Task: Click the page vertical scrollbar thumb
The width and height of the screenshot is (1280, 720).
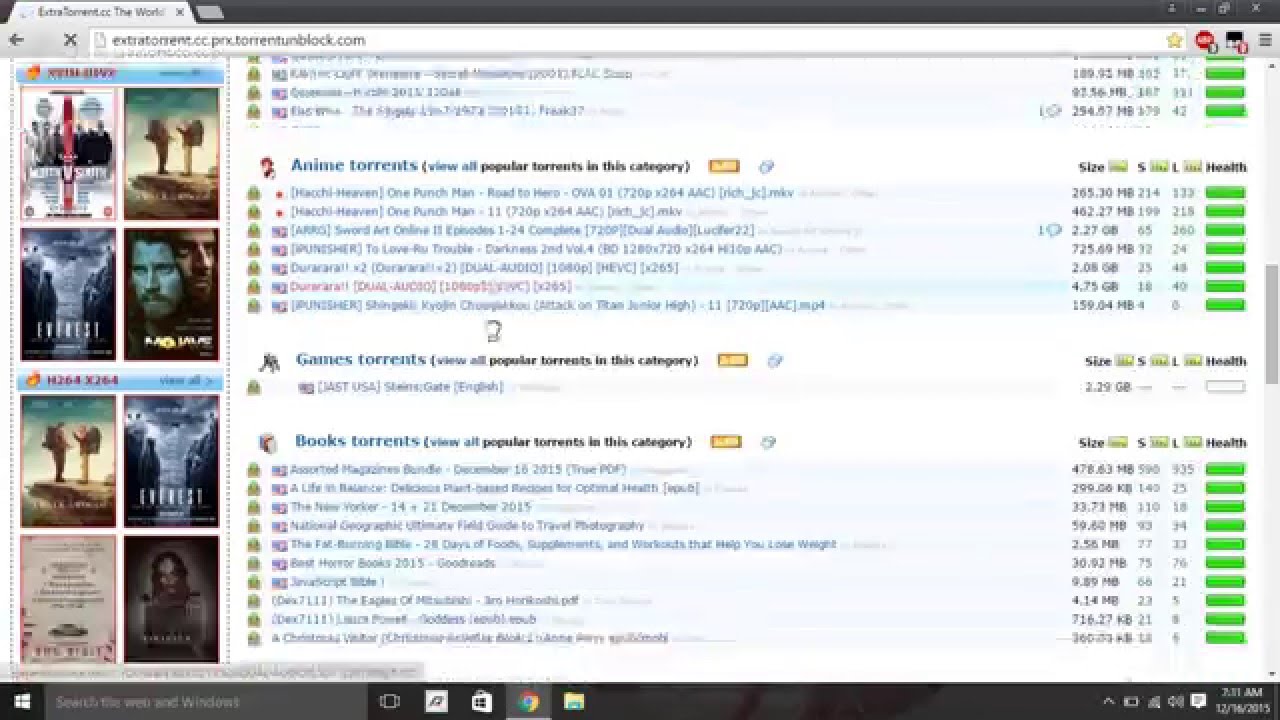Action: [x=1272, y=323]
